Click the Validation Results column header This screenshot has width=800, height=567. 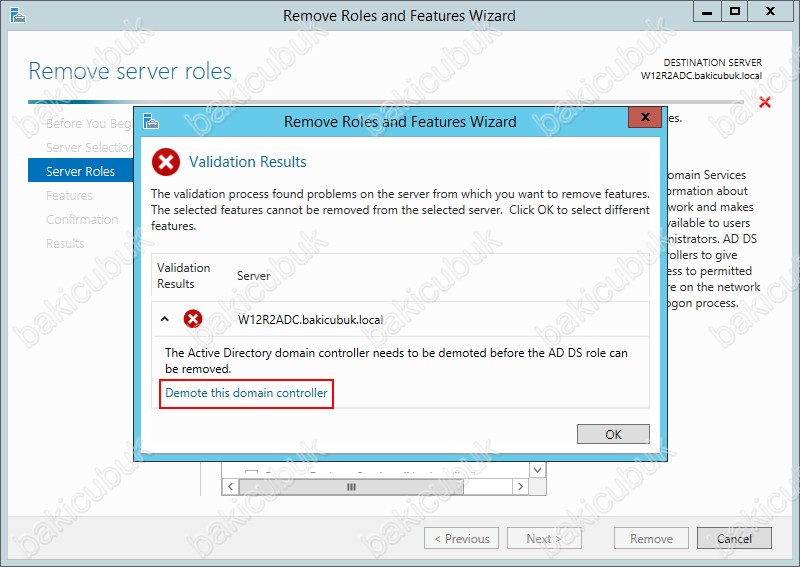tap(184, 276)
